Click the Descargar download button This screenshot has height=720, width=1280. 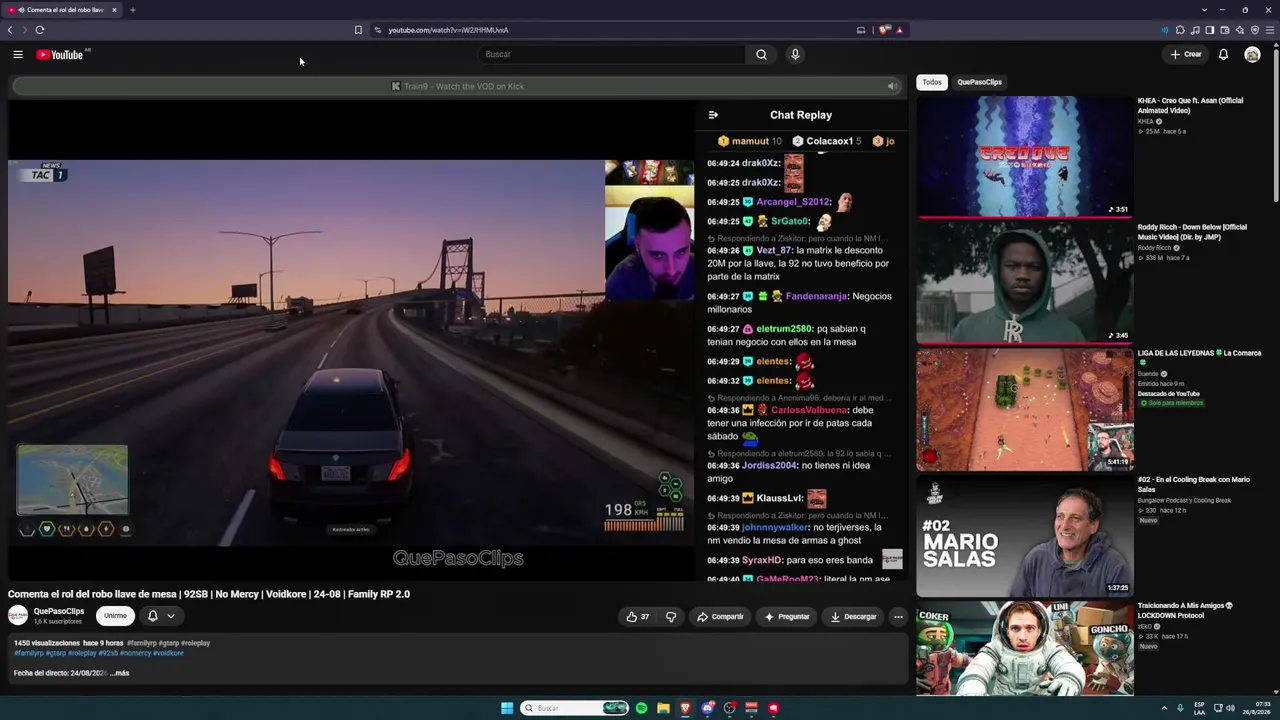[853, 617]
